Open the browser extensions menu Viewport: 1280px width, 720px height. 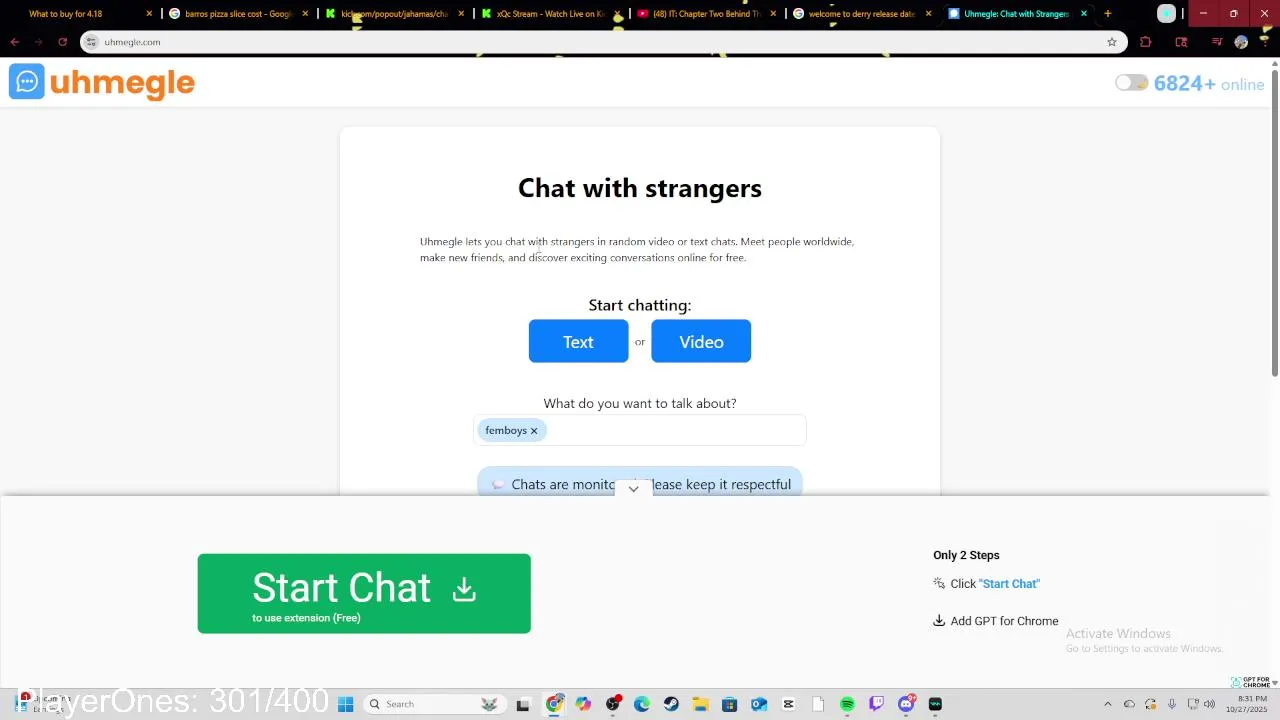[x=1146, y=42]
